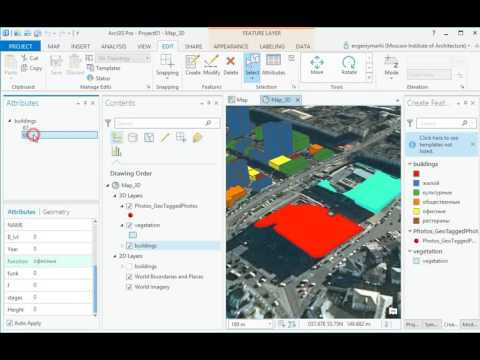Toggle the Auto Apply checkbox
The height and width of the screenshot is (360, 480).
[x=10, y=323]
